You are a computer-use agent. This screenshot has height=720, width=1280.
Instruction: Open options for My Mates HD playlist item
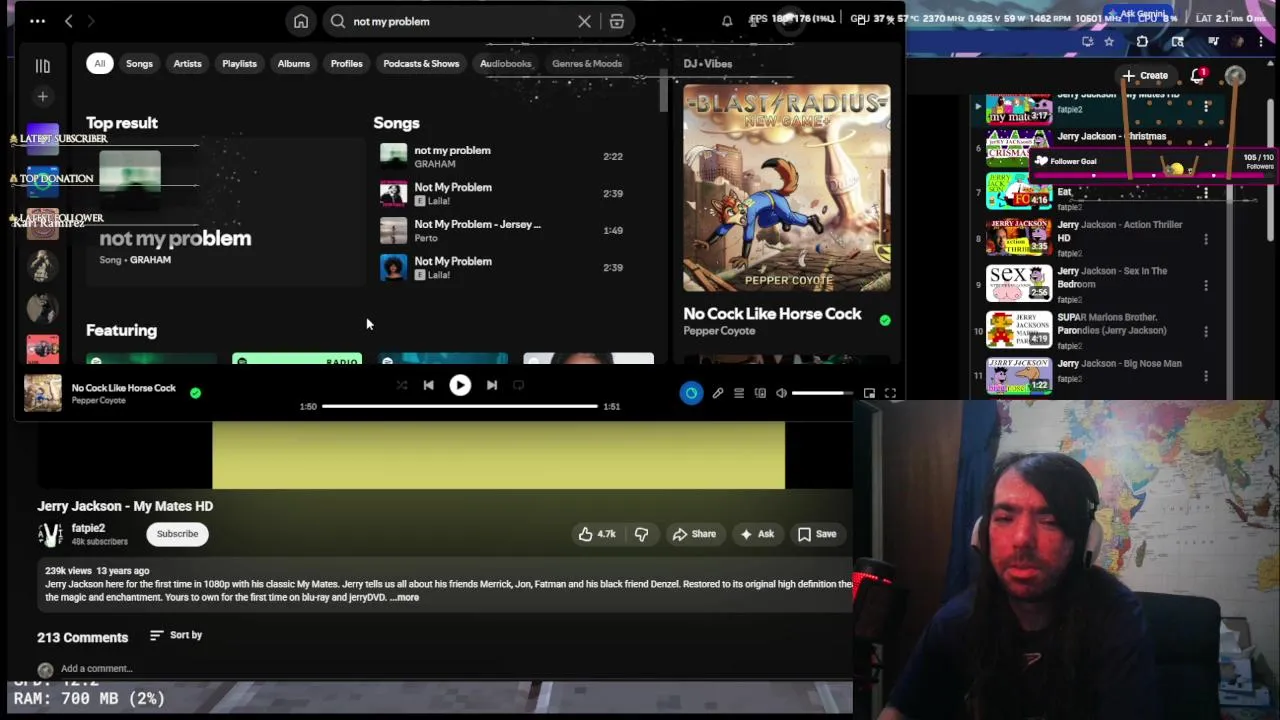click(x=1207, y=105)
